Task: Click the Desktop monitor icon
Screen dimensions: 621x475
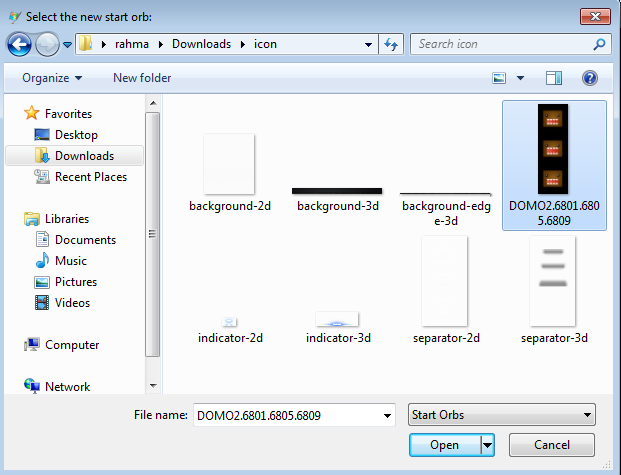Action: click(x=42, y=135)
